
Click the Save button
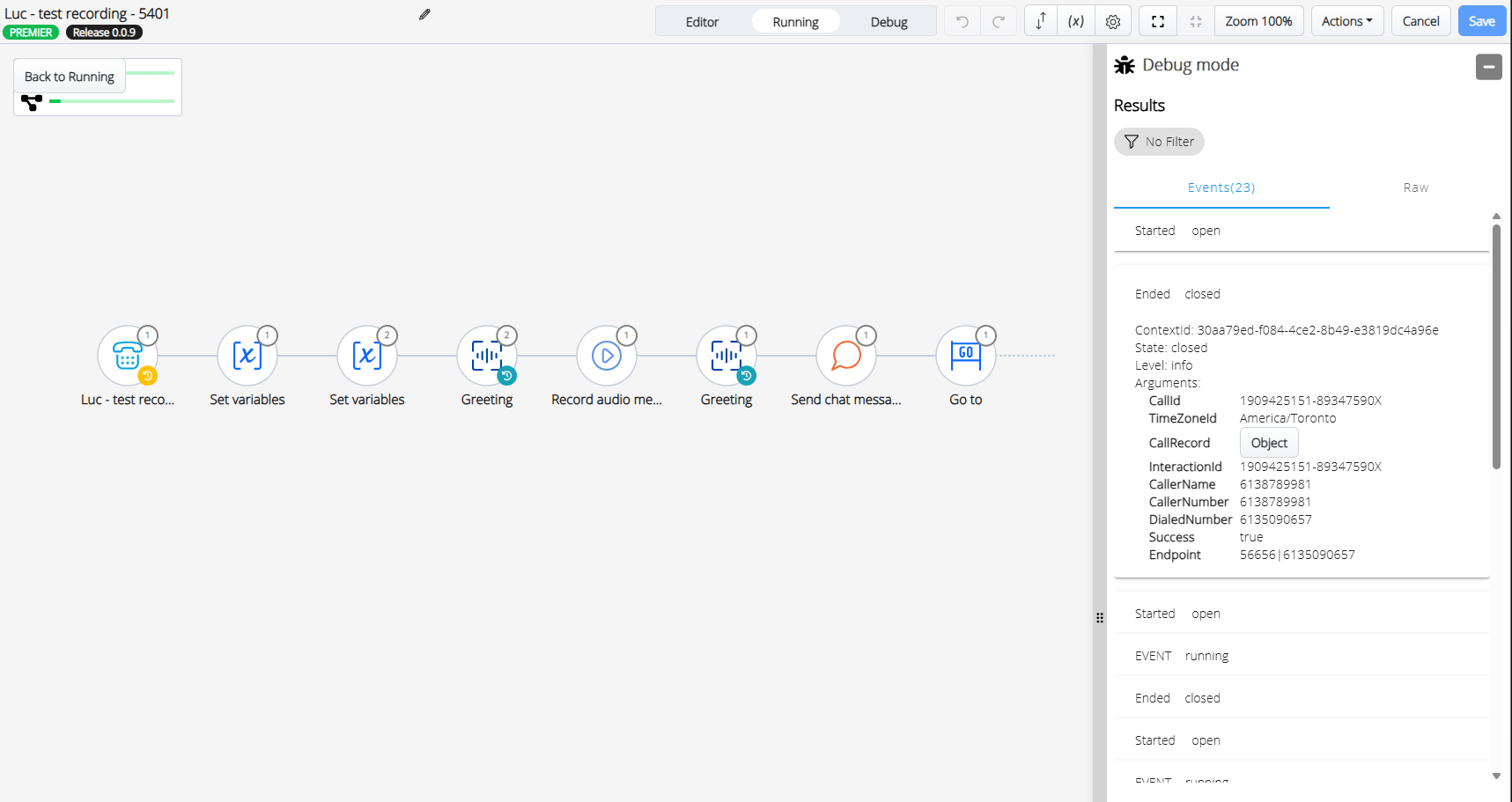tap(1481, 21)
